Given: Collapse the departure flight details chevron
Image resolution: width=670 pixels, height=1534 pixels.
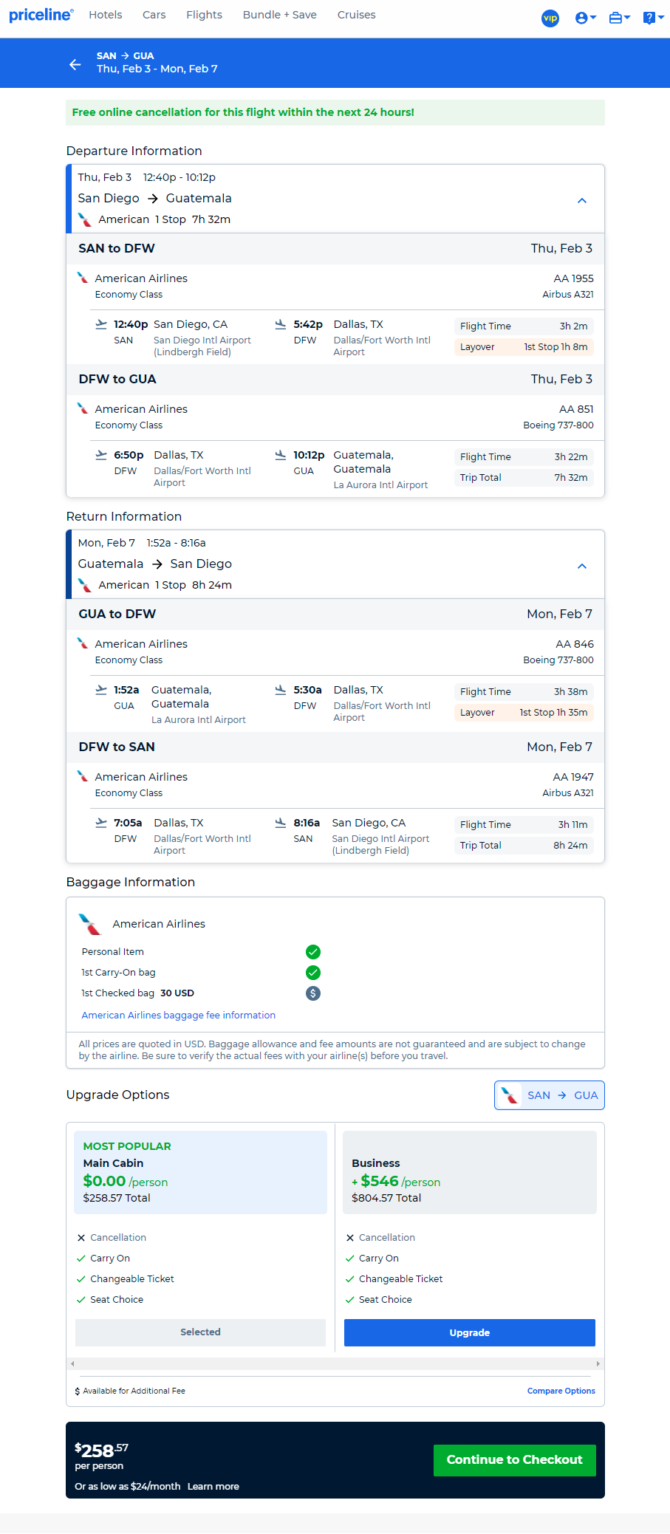Looking at the screenshot, I should (582, 200).
